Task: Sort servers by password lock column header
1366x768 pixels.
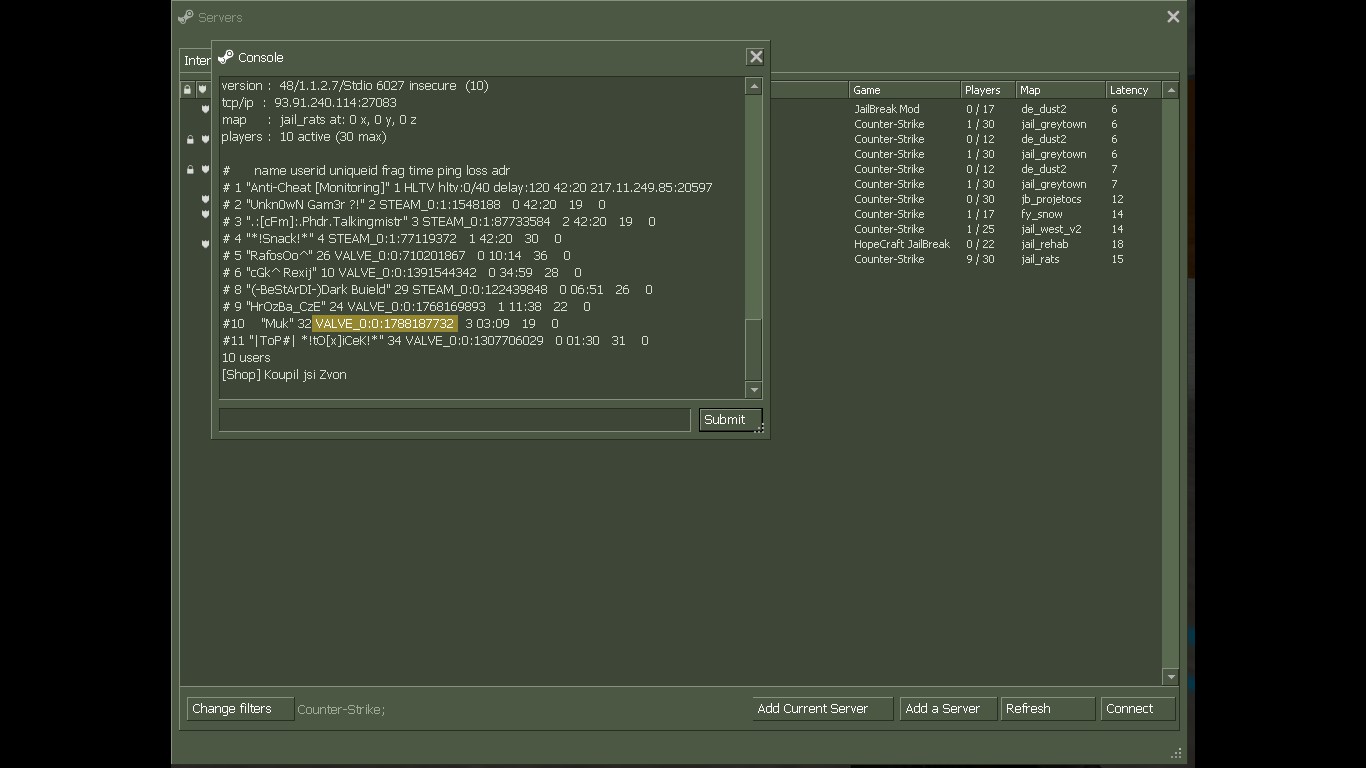Action: (187, 90)
